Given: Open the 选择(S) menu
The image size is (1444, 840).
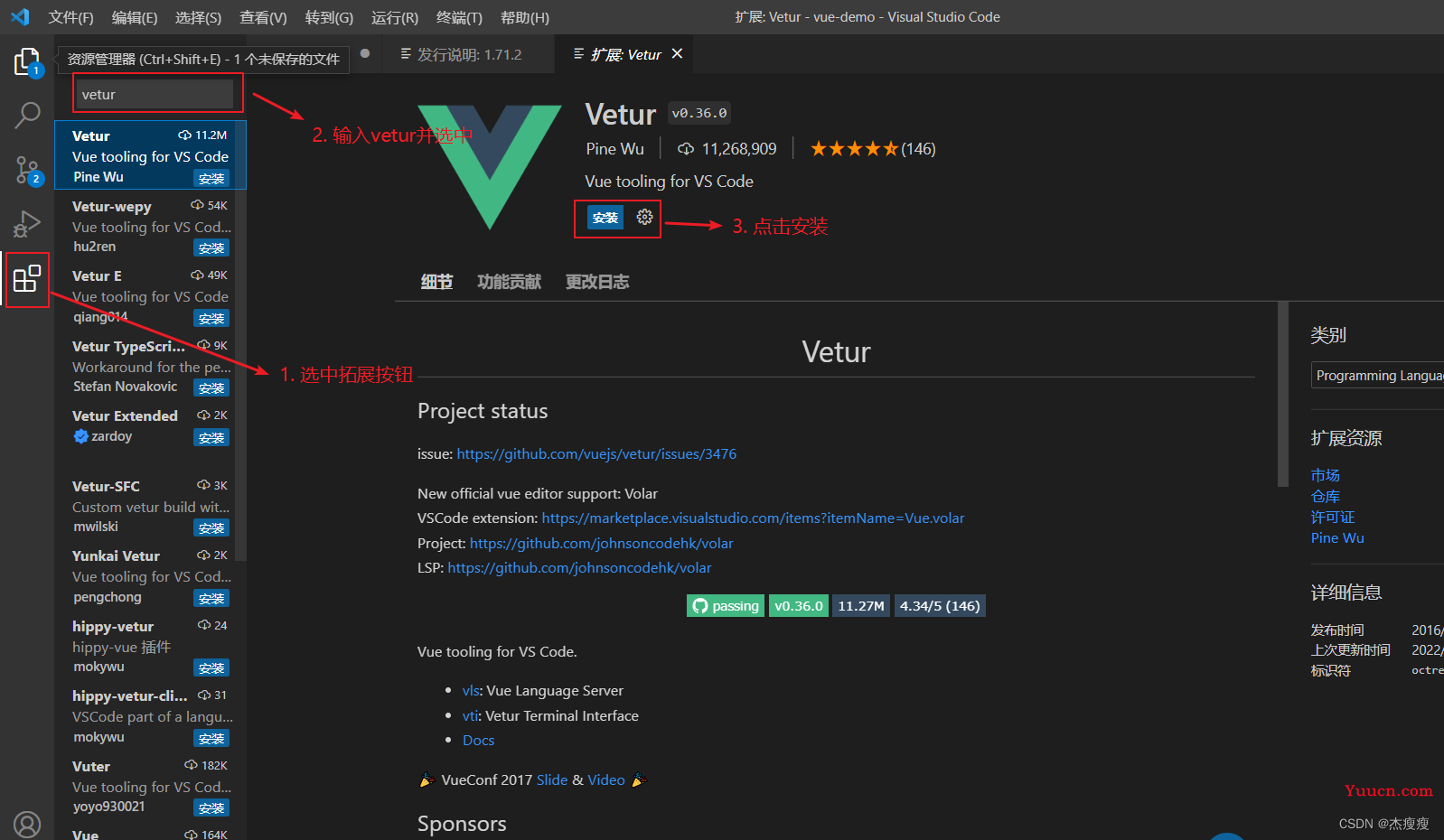Looking at the screenshot, I should point(198,17).
